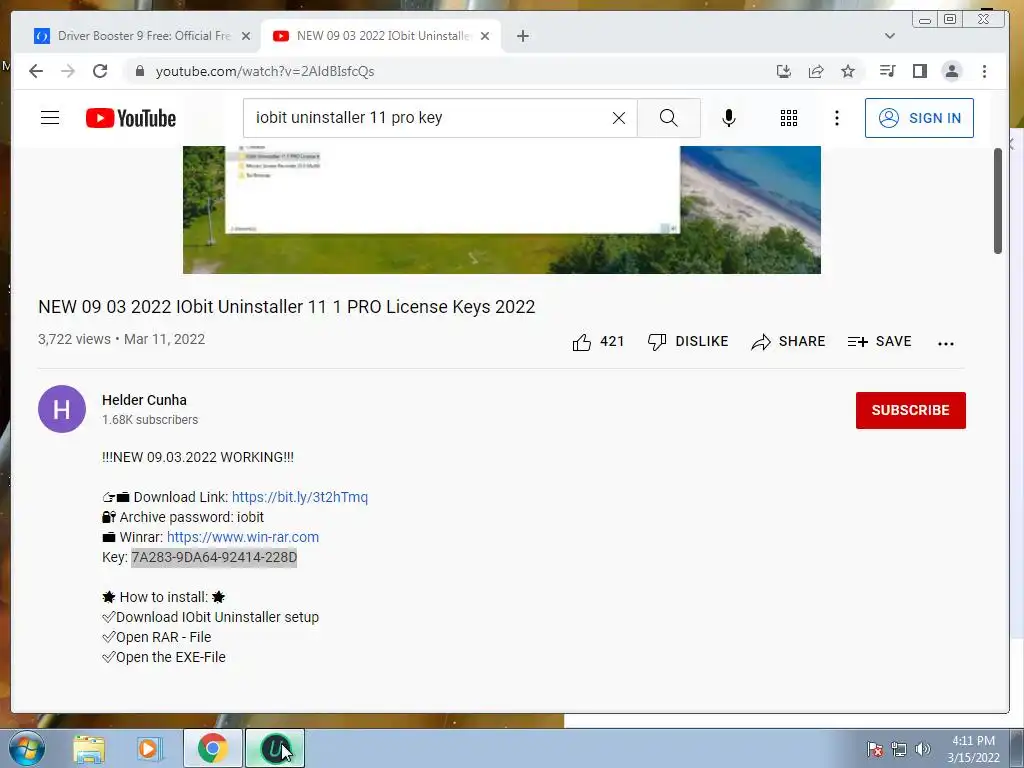Open the bit.ly download link
This screenshot has width=1024, height=768.
coord(300,497)
